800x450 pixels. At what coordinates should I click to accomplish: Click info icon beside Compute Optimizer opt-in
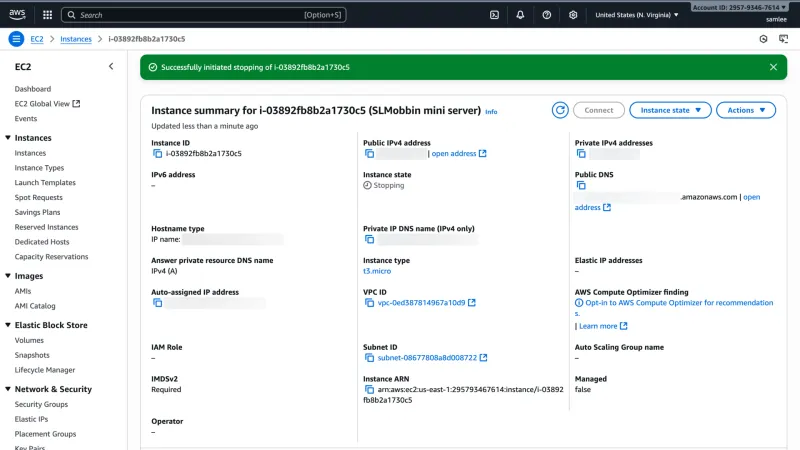[x=579, y=303]
